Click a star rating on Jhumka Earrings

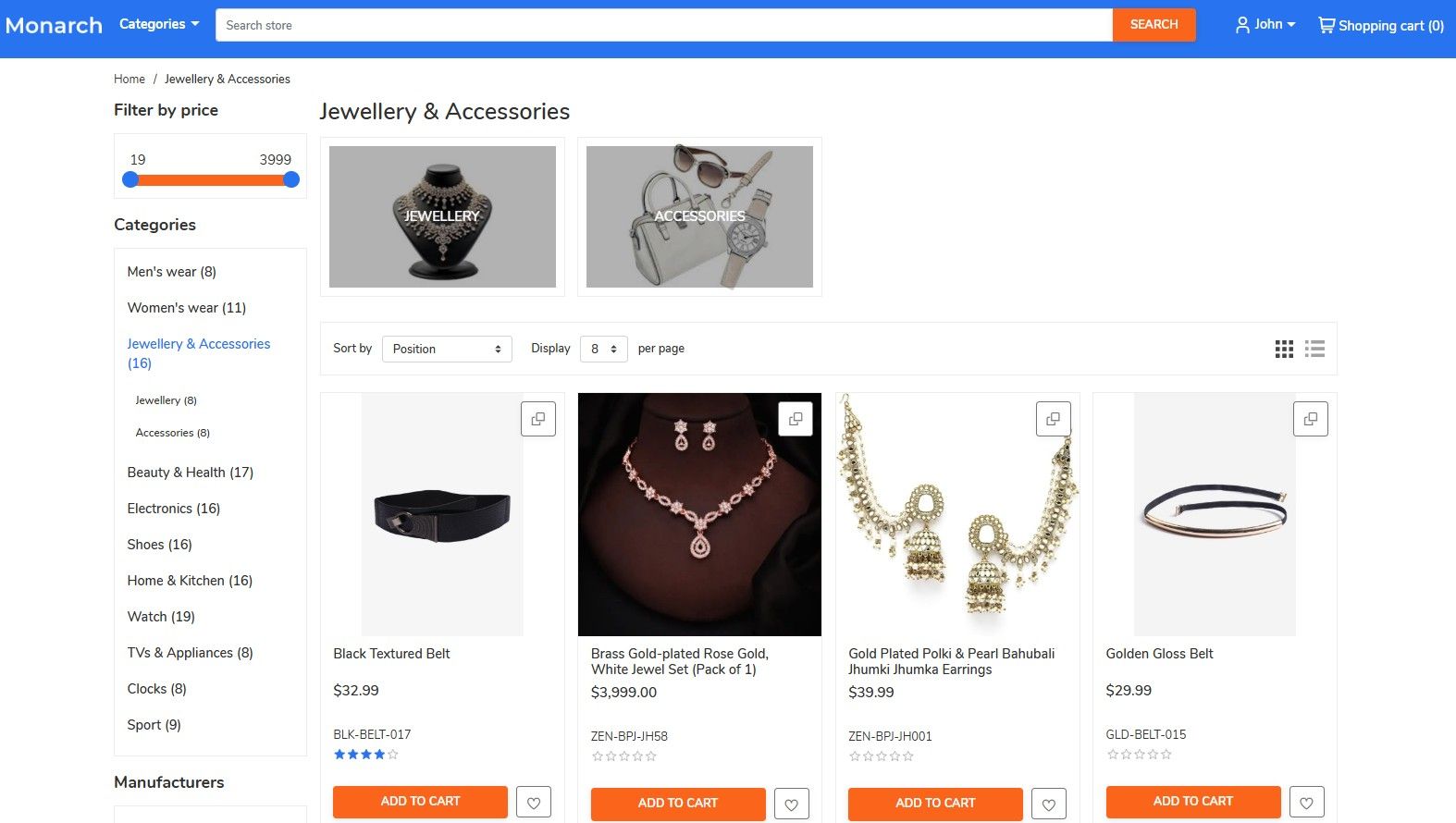pyautogui.click(x=880, y=755)
